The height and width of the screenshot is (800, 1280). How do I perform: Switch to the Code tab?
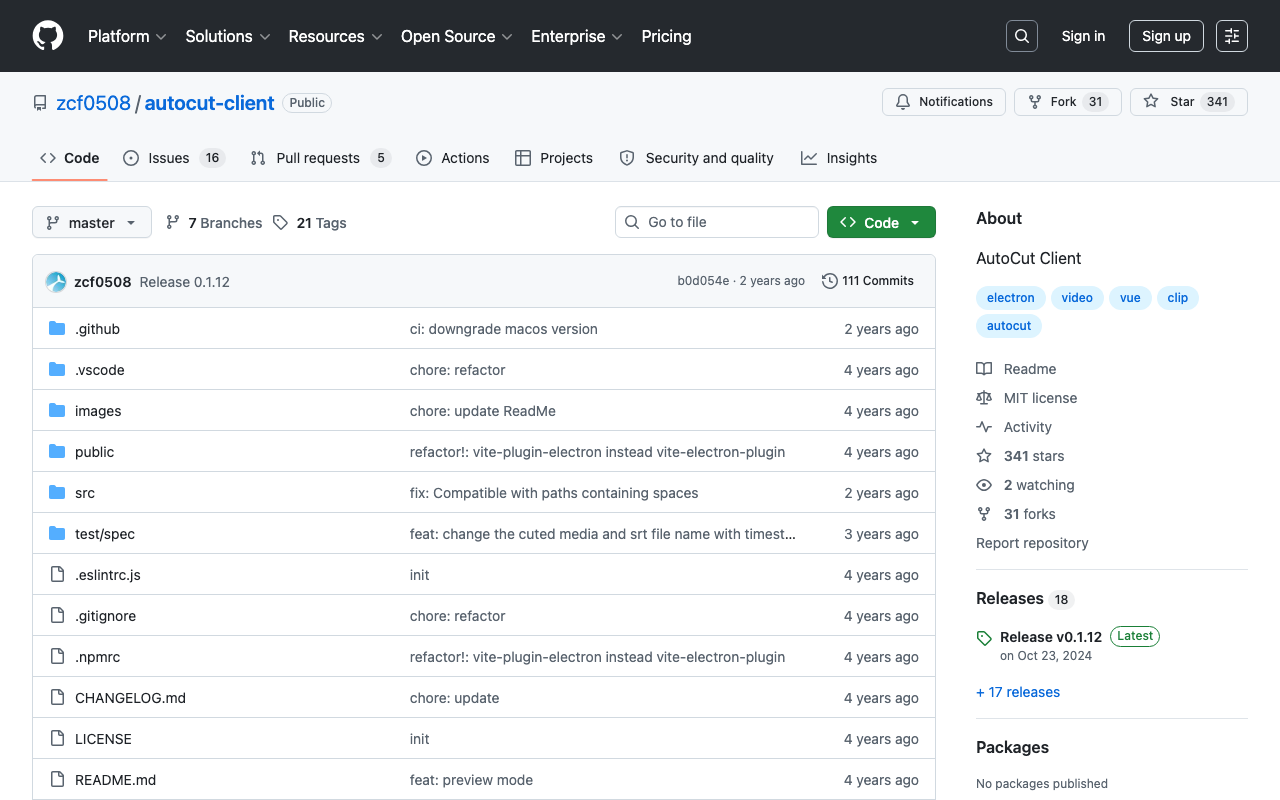pos(70,158)
